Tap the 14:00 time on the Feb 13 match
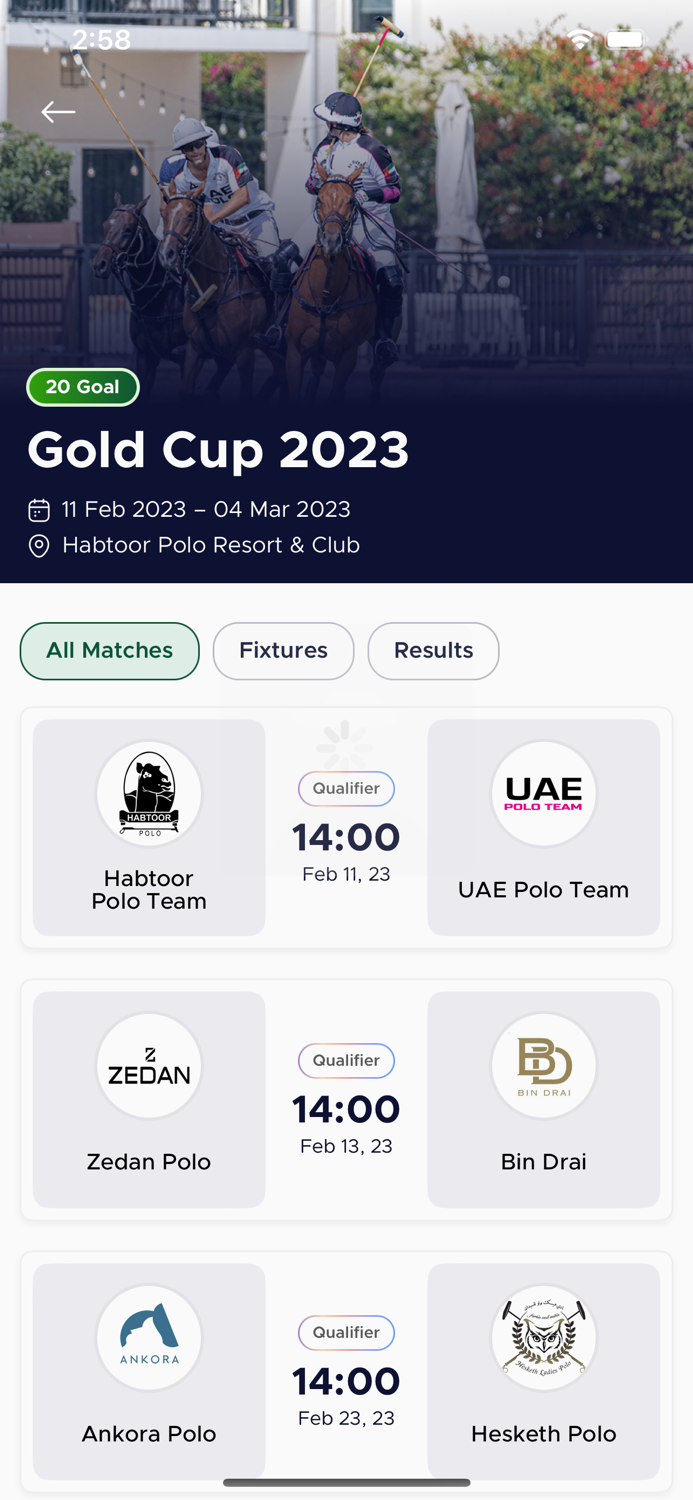Image resolution: width=693 pixels, height=1500 pixels. pyautogui.click(x=346, y=1110)
